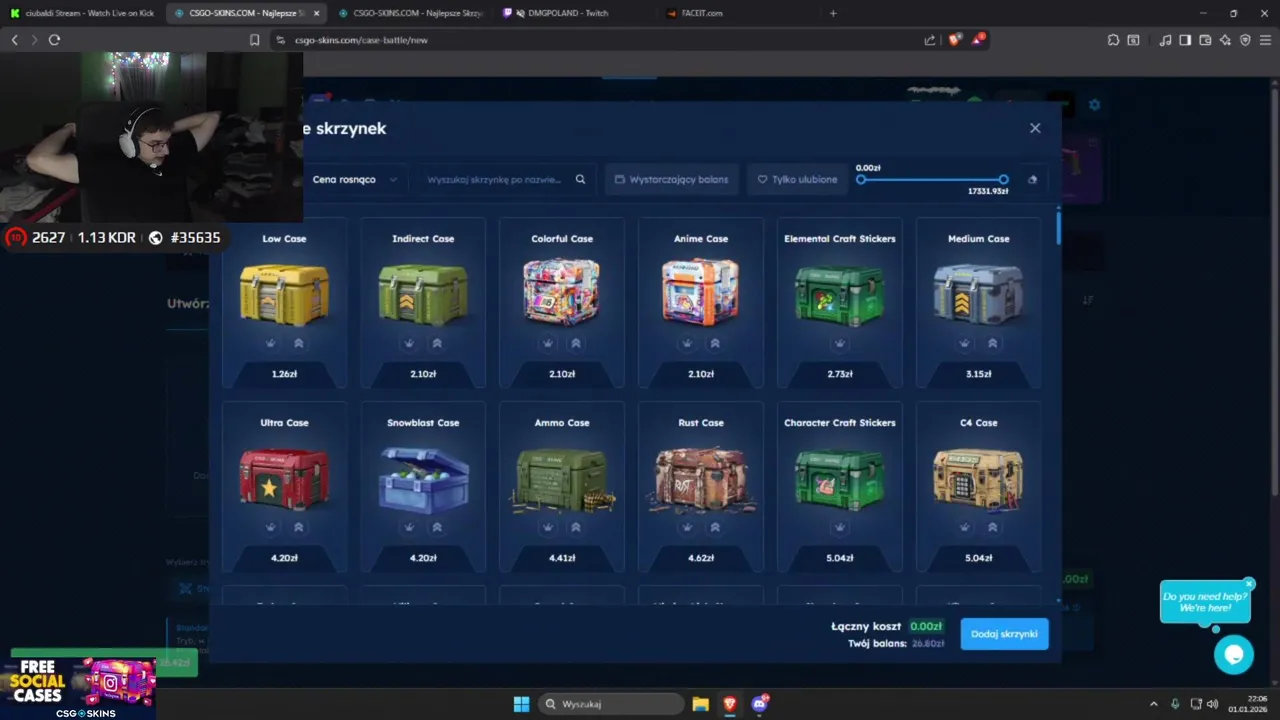Image resolution: width=1280 pixels, height=720 pixels.
Task: Toggle the 'Wystarczający balans' filter
Action: 672,180
